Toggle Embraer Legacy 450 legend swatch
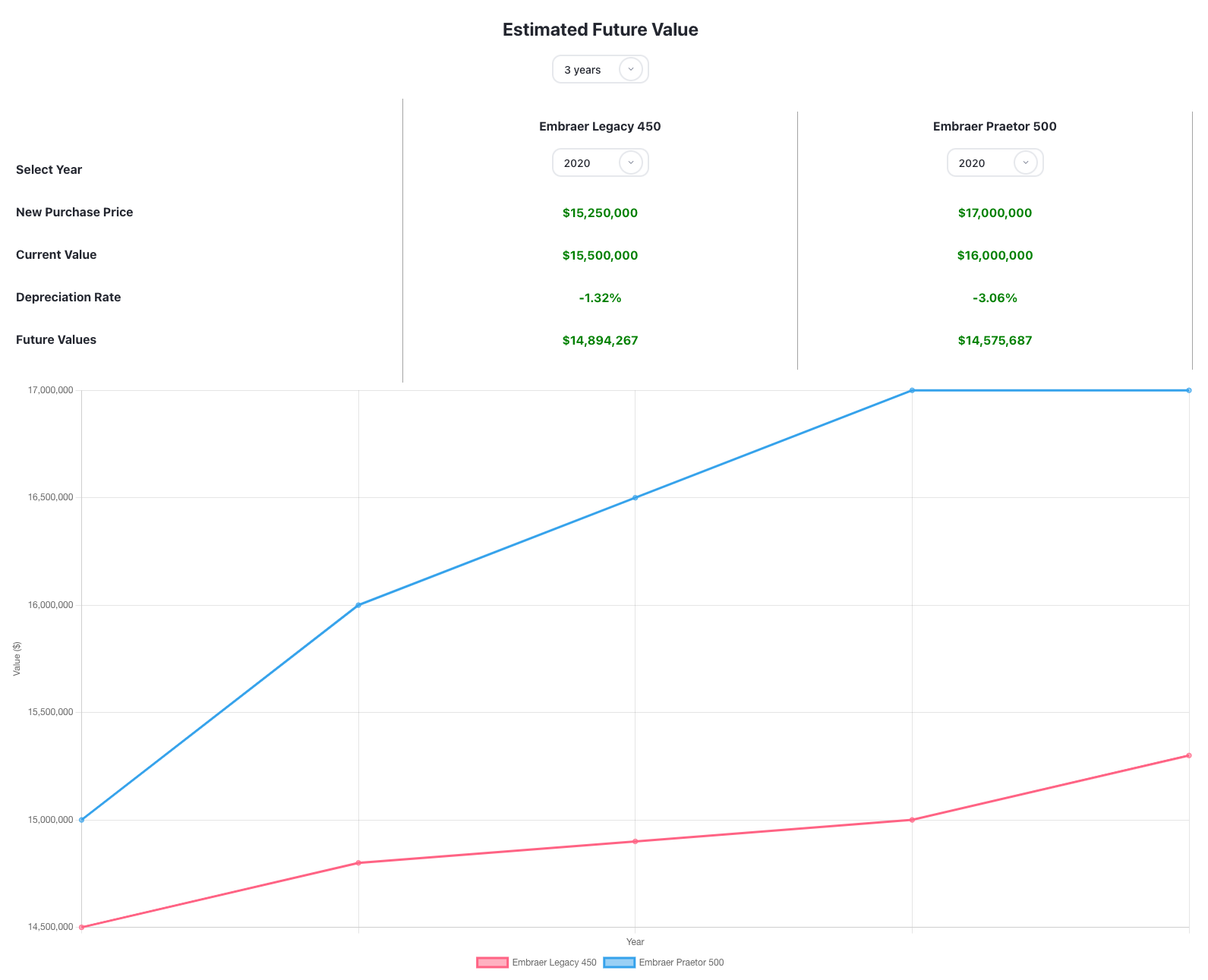The width and height of the screenshot is (1208, 980). pos(492,963)
